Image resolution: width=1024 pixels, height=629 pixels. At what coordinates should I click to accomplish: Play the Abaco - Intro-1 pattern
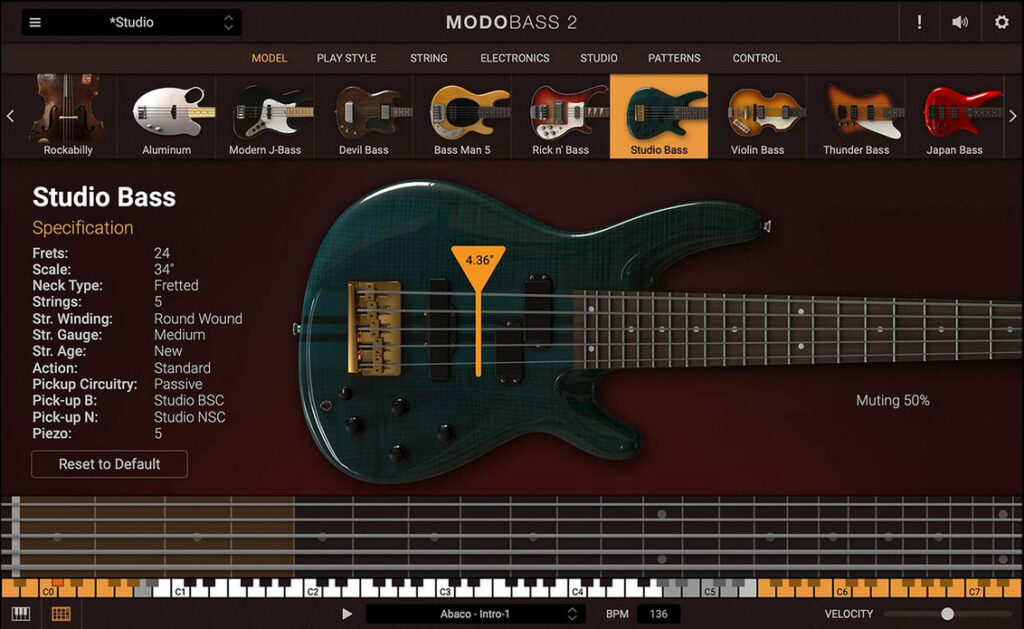[x=347, y=614]
